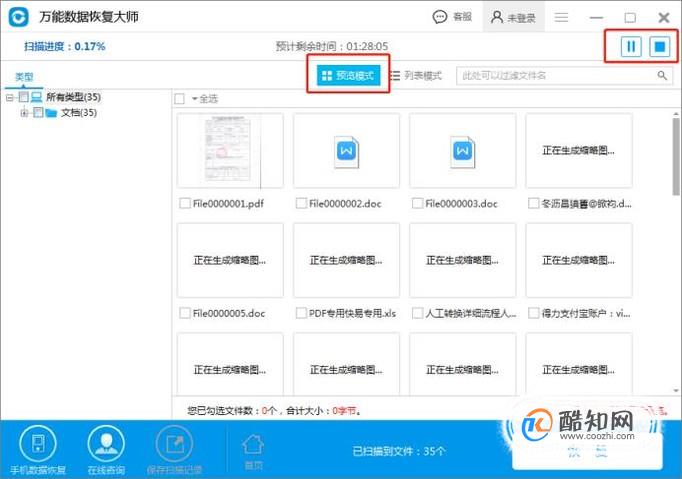Check the 所有类型(35) checkbox
Image resolution: width=682 pixels, height=479 pixels.
(23, 97)
